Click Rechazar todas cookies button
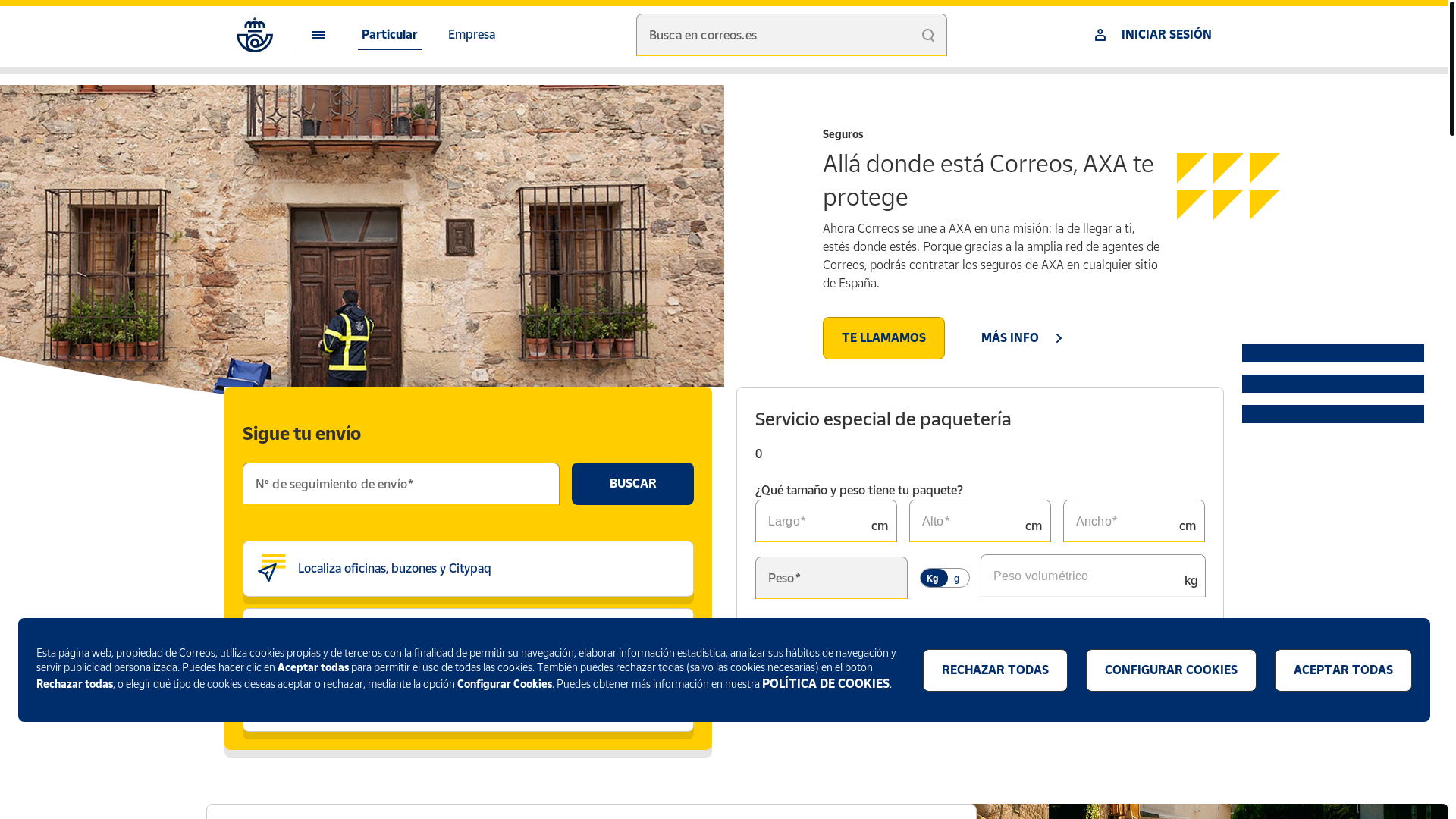 [995, 670]
